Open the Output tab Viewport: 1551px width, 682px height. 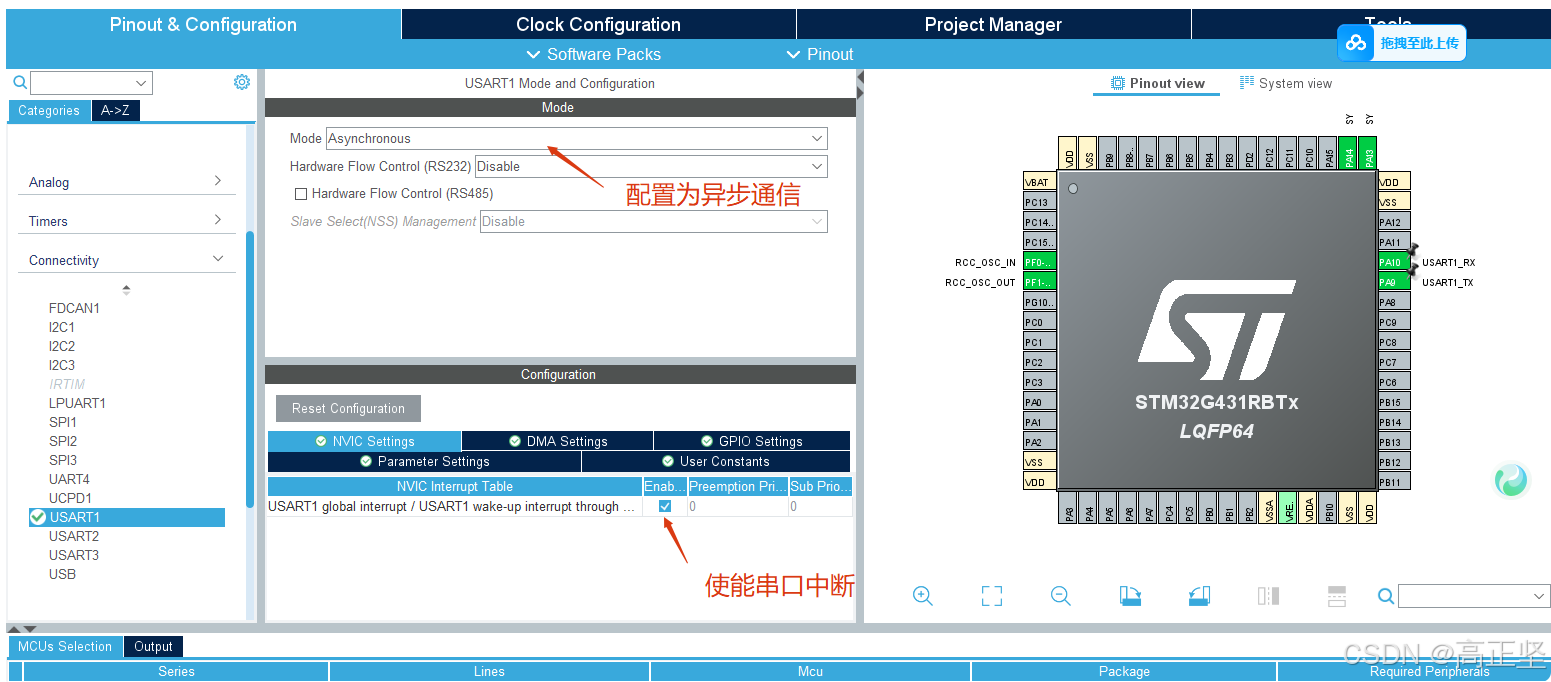click(x=153, y=646)
